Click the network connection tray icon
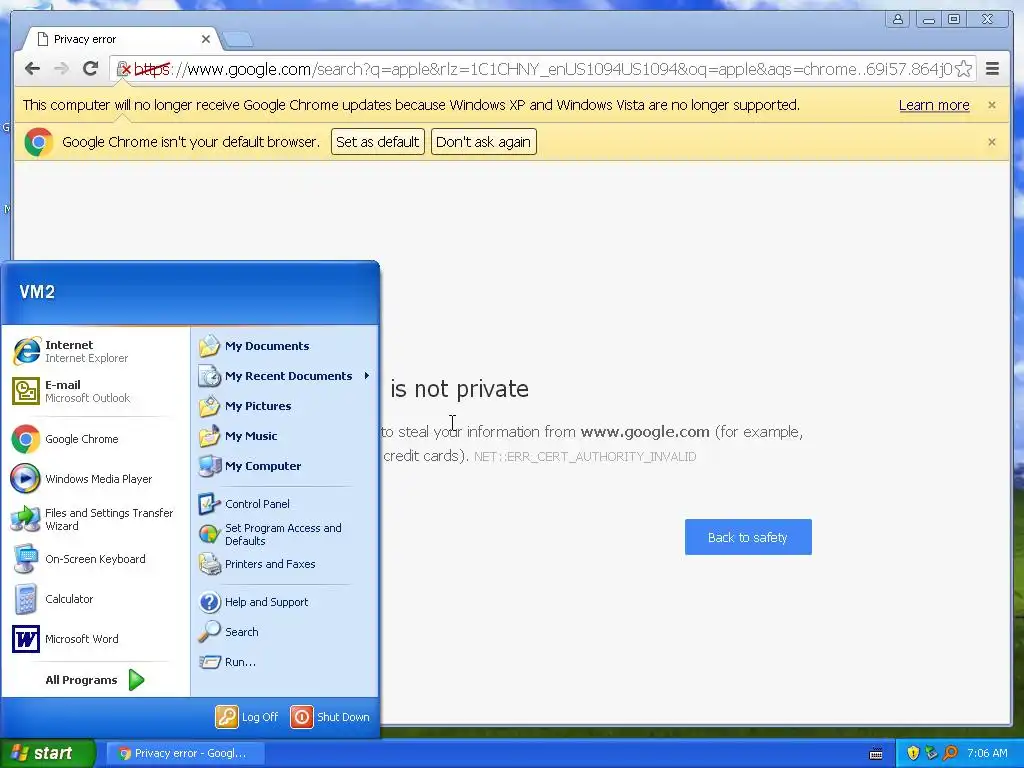Viewport: 1024px width, 768px height. (x=931, y=753)
